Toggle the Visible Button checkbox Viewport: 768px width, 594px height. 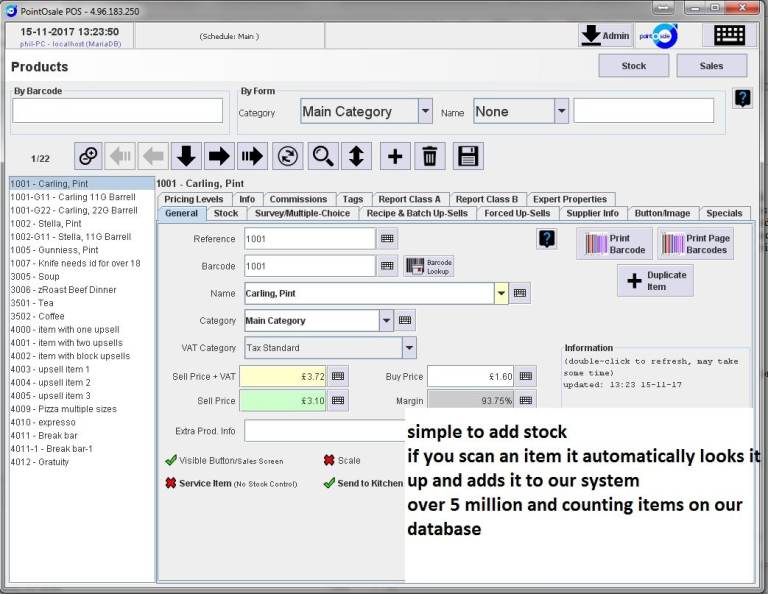tap(171, 461)
